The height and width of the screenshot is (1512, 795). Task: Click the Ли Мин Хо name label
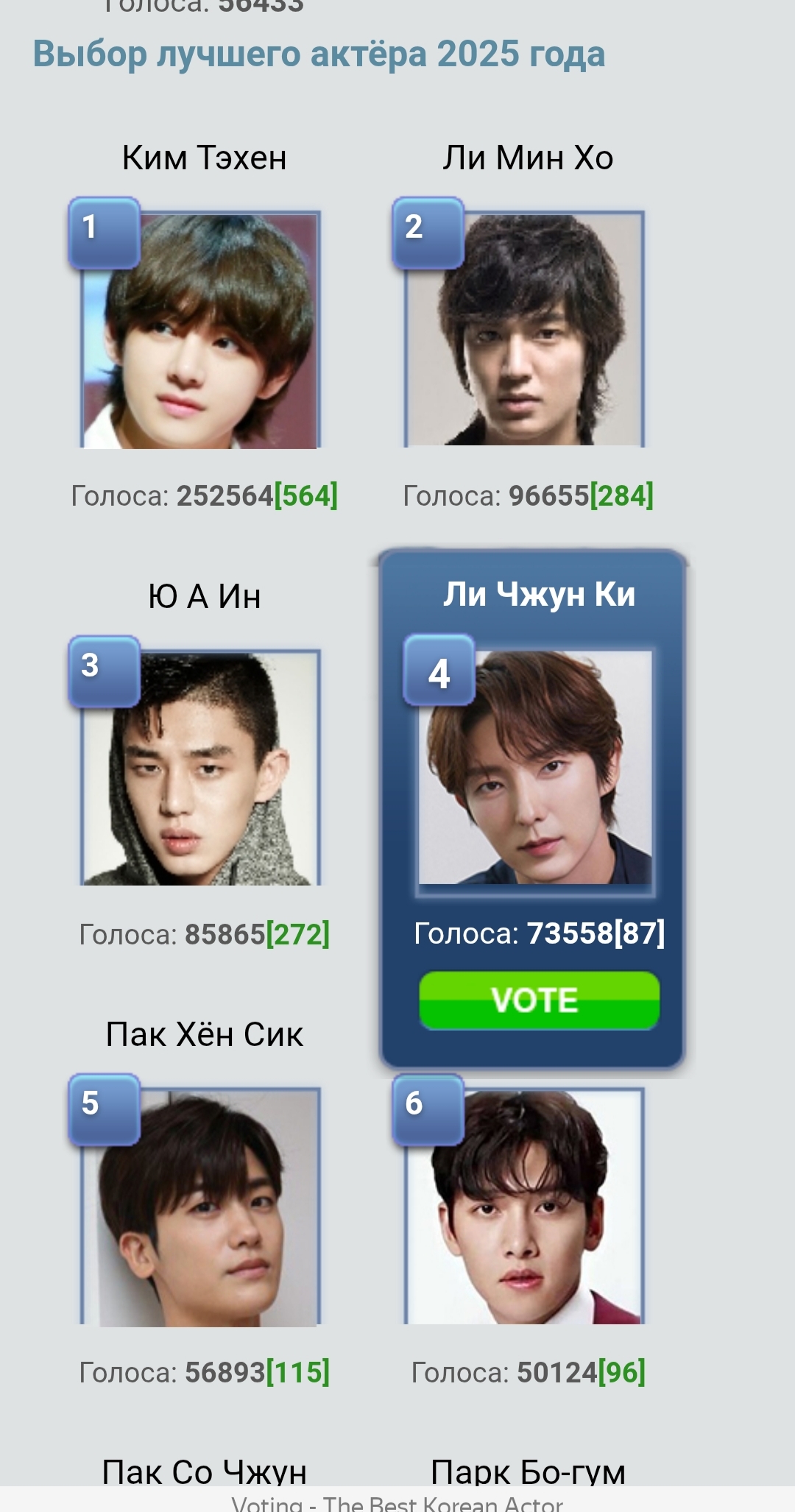click(528, 158)
